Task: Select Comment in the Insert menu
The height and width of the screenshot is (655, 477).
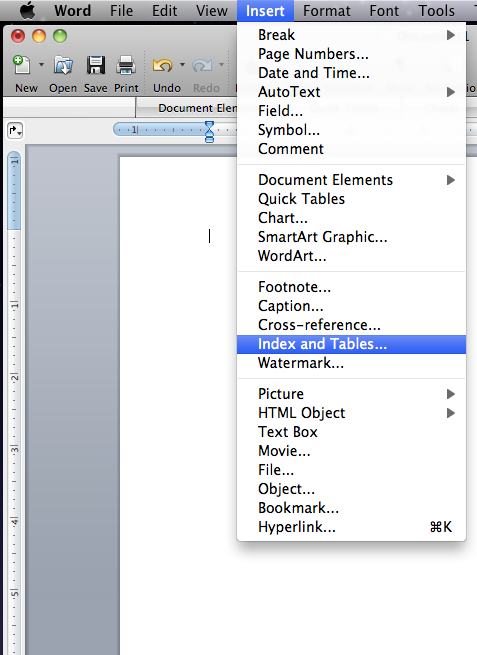Action: [x=351, y=149]
